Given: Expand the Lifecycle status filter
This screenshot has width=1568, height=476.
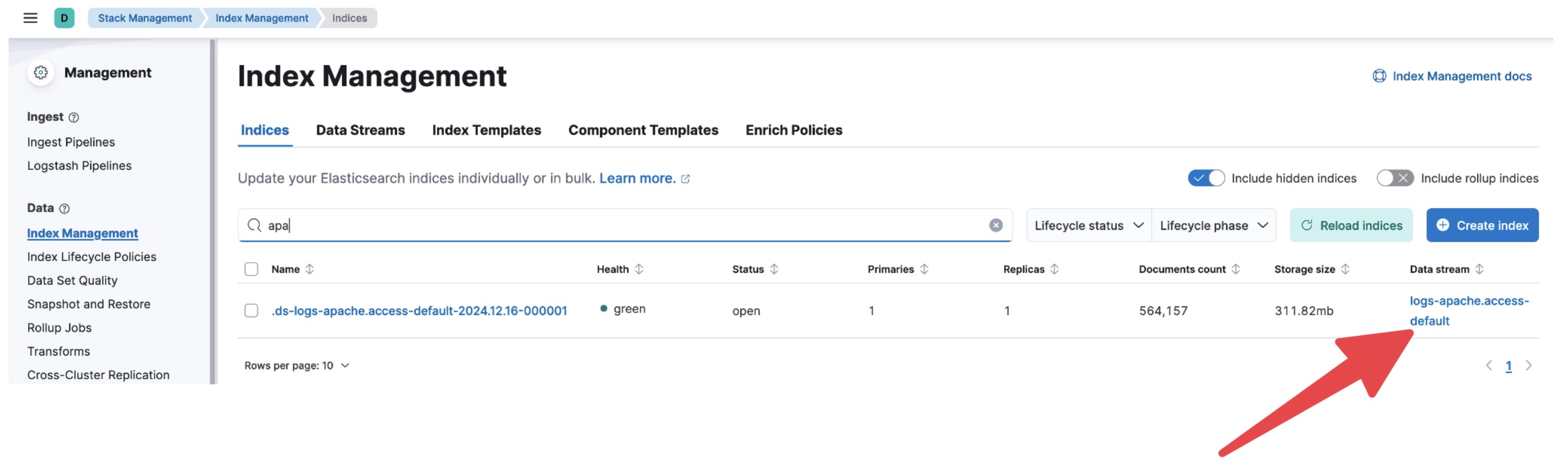Looking at the screenshot, I should coord(1088,225).
